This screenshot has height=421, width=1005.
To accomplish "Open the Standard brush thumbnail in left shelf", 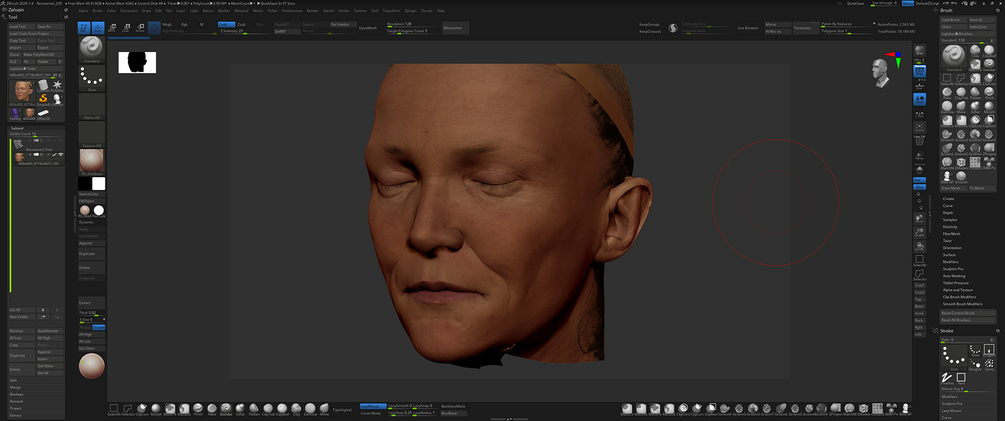I will click(x=92, y=49).
